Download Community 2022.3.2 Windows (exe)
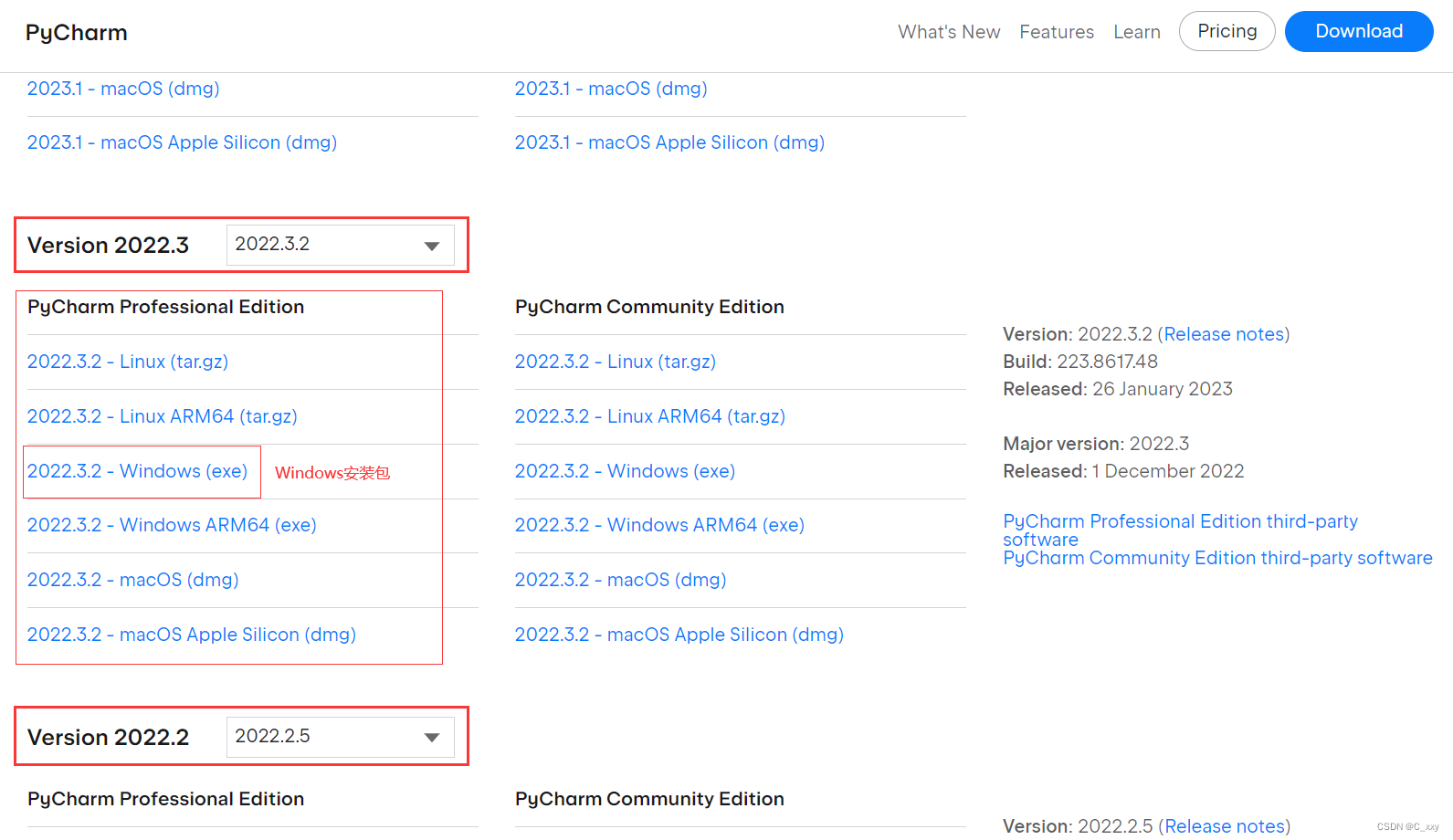 (x=626, y=471)
